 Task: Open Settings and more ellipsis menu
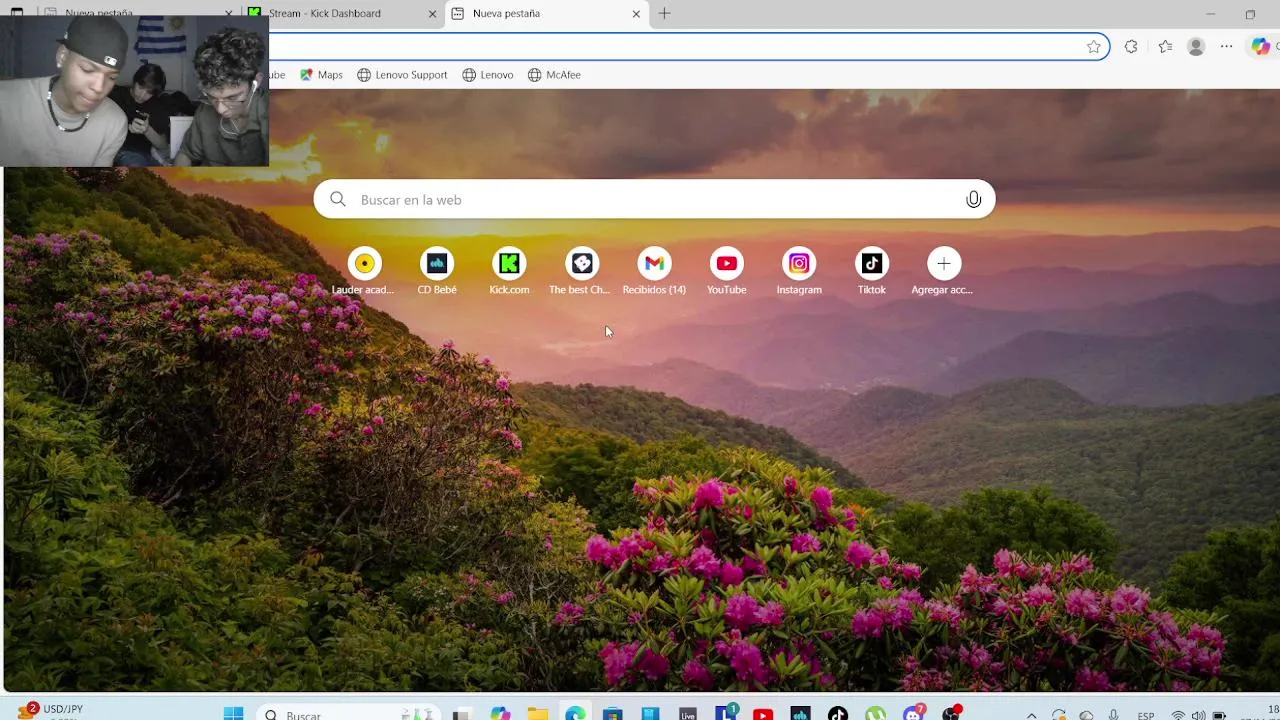[1227, 47]
